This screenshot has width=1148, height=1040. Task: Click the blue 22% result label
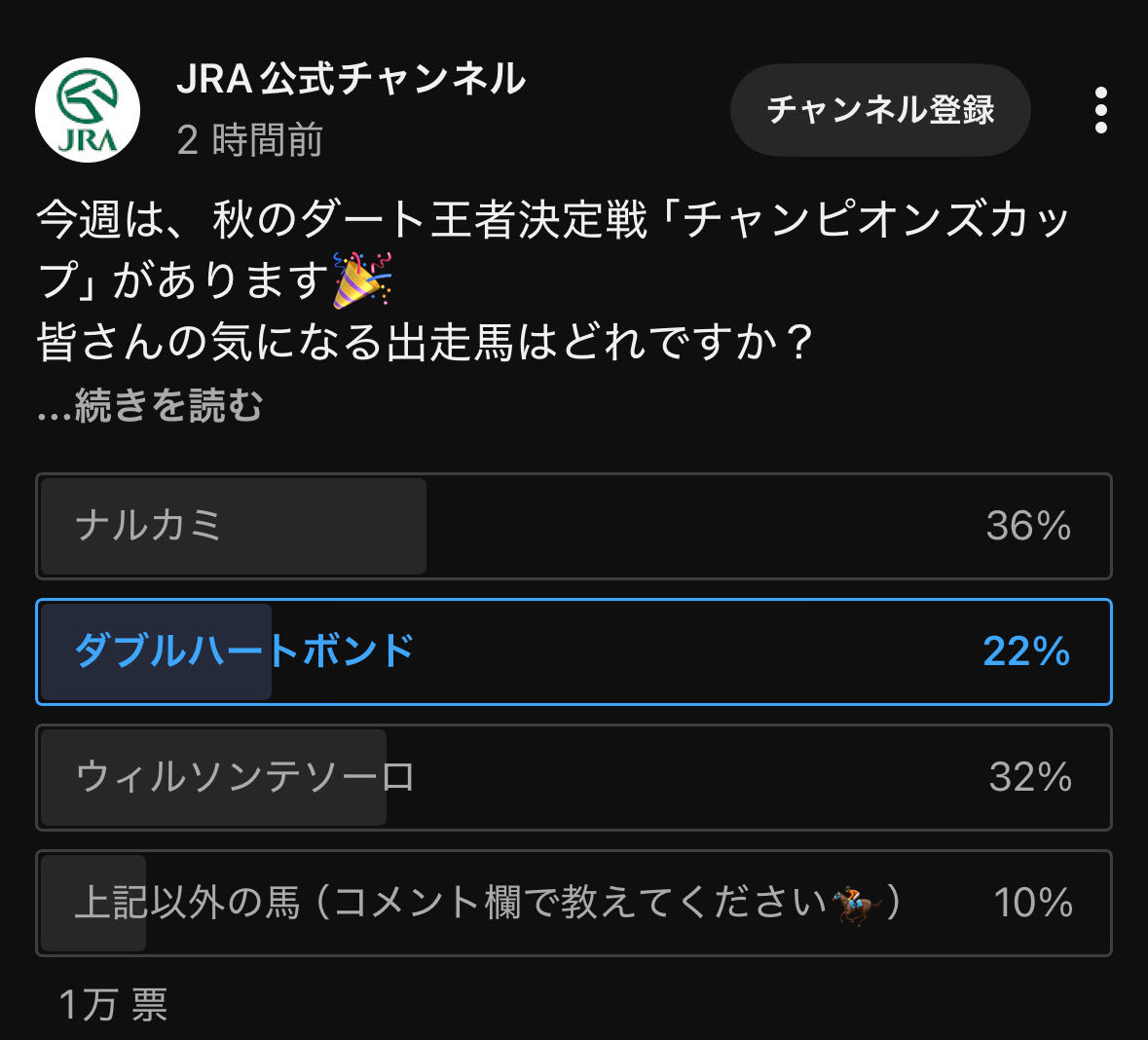tap(1026, 651)
